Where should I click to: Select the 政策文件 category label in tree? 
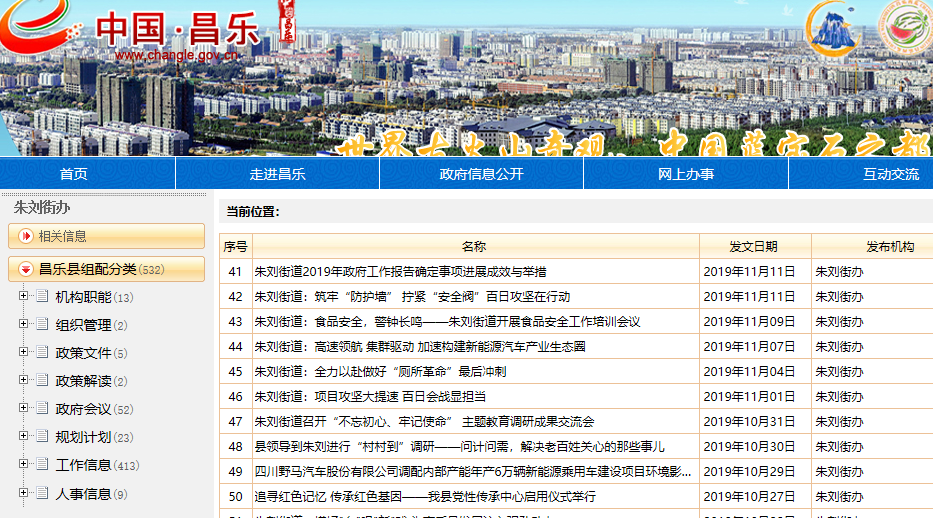pos(83,353)
